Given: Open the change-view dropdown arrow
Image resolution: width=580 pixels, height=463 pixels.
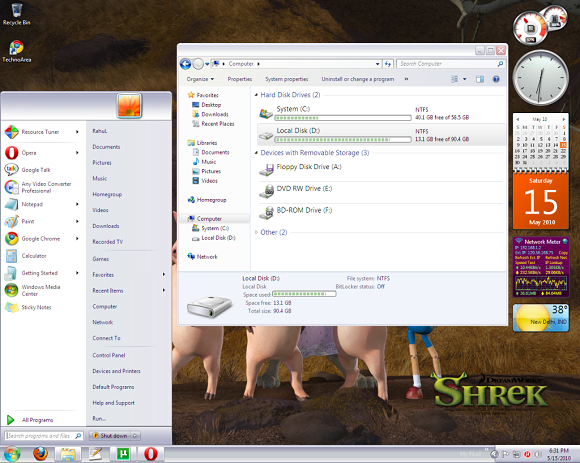Looking at the screenshot, I should 465,79.
